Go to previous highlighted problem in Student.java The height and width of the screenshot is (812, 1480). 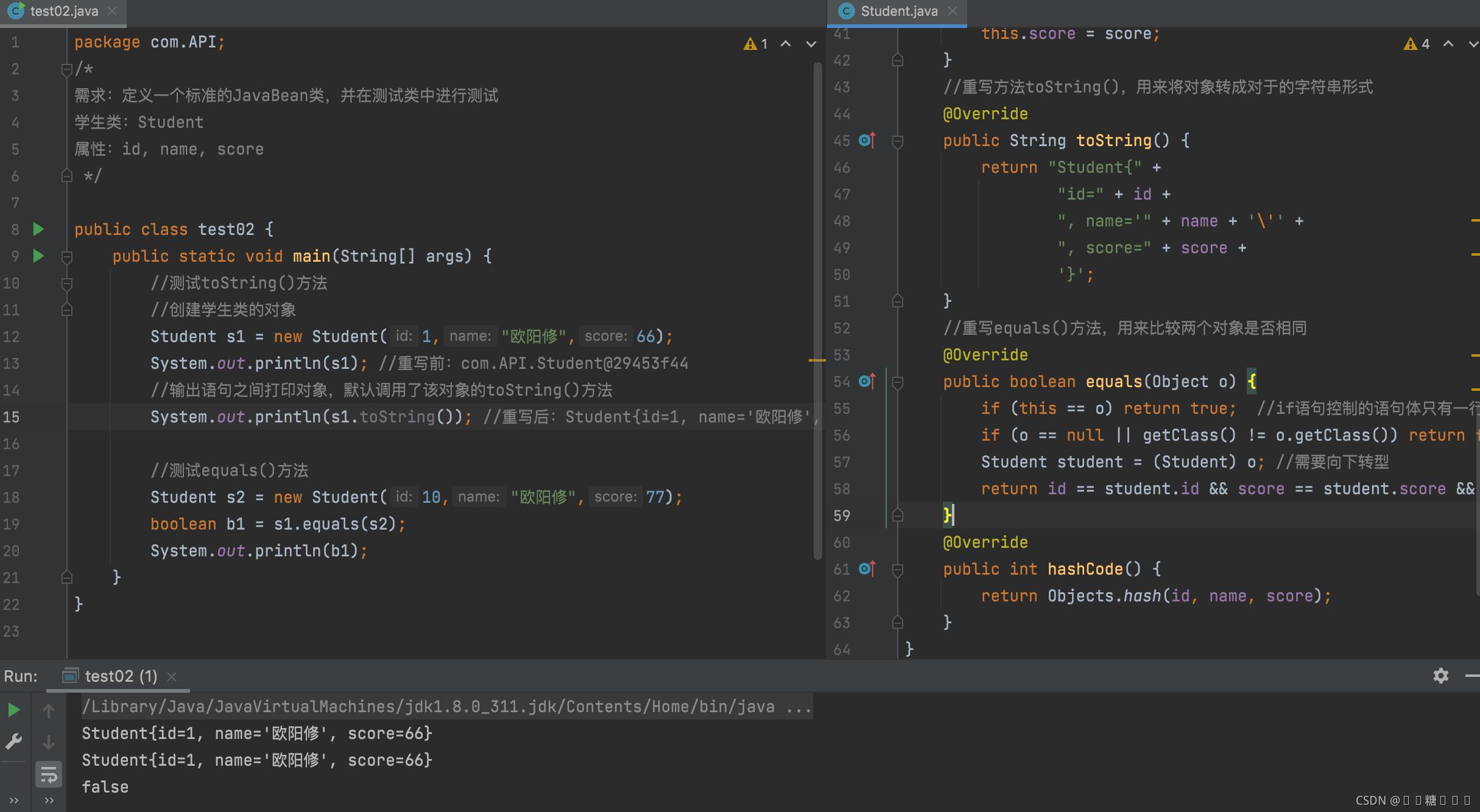(x=1448, y=44)
